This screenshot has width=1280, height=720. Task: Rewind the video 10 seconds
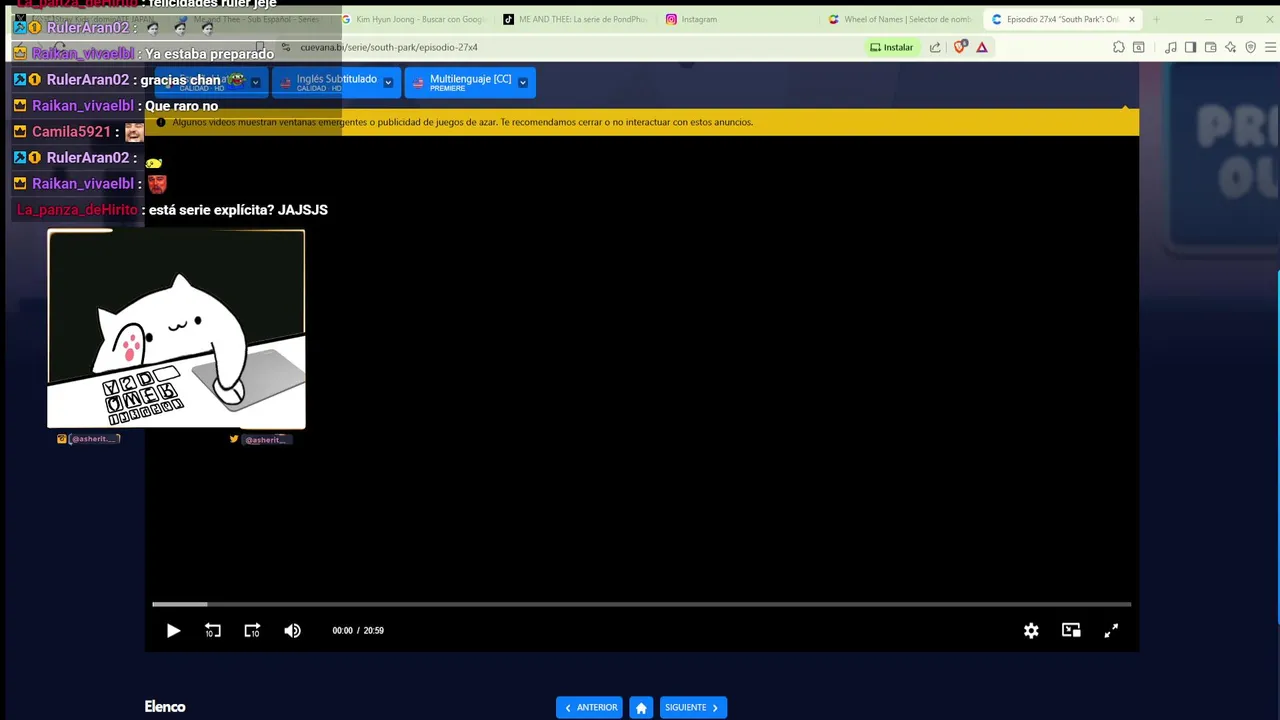pos(213,631)
